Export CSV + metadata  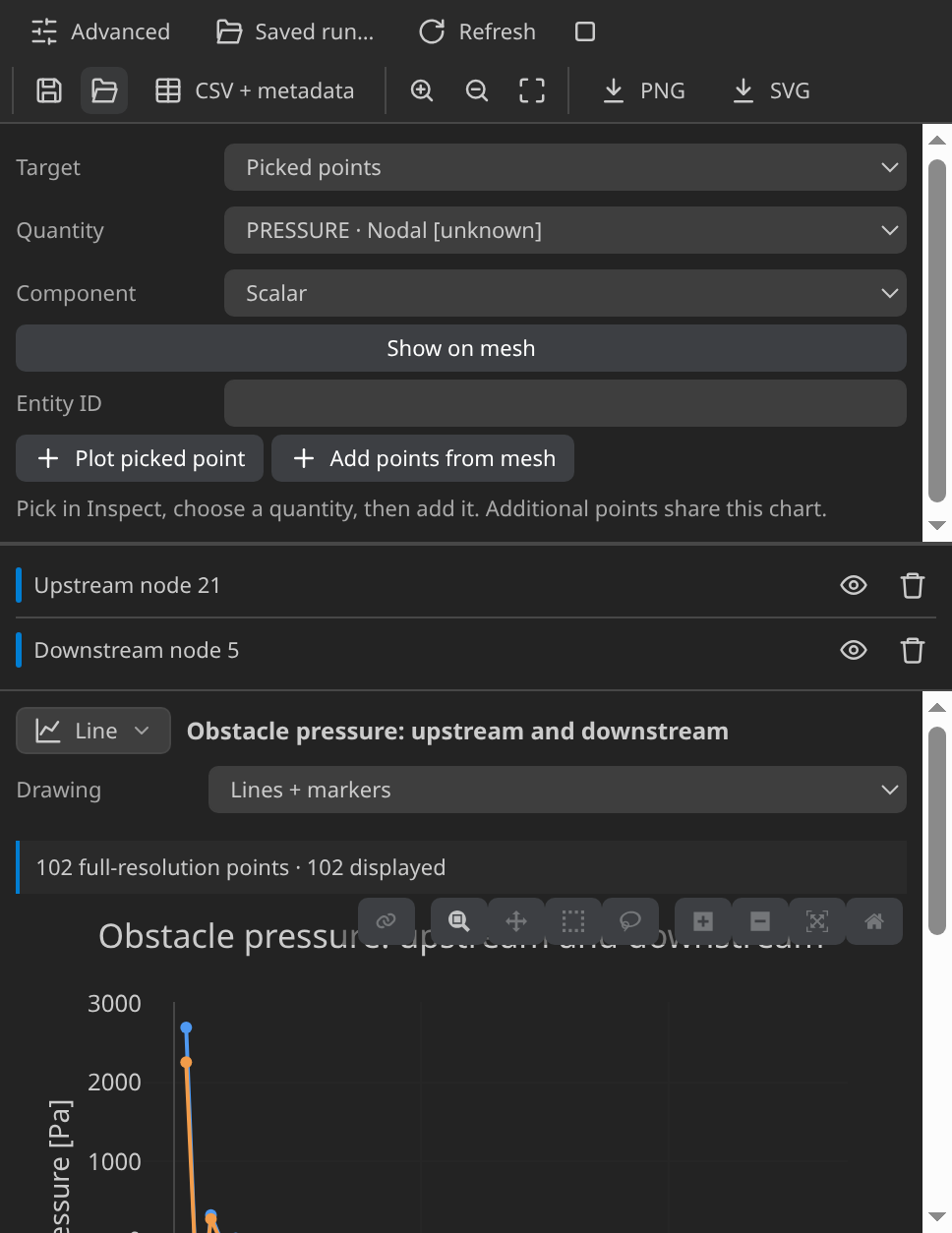coord(256,90)
